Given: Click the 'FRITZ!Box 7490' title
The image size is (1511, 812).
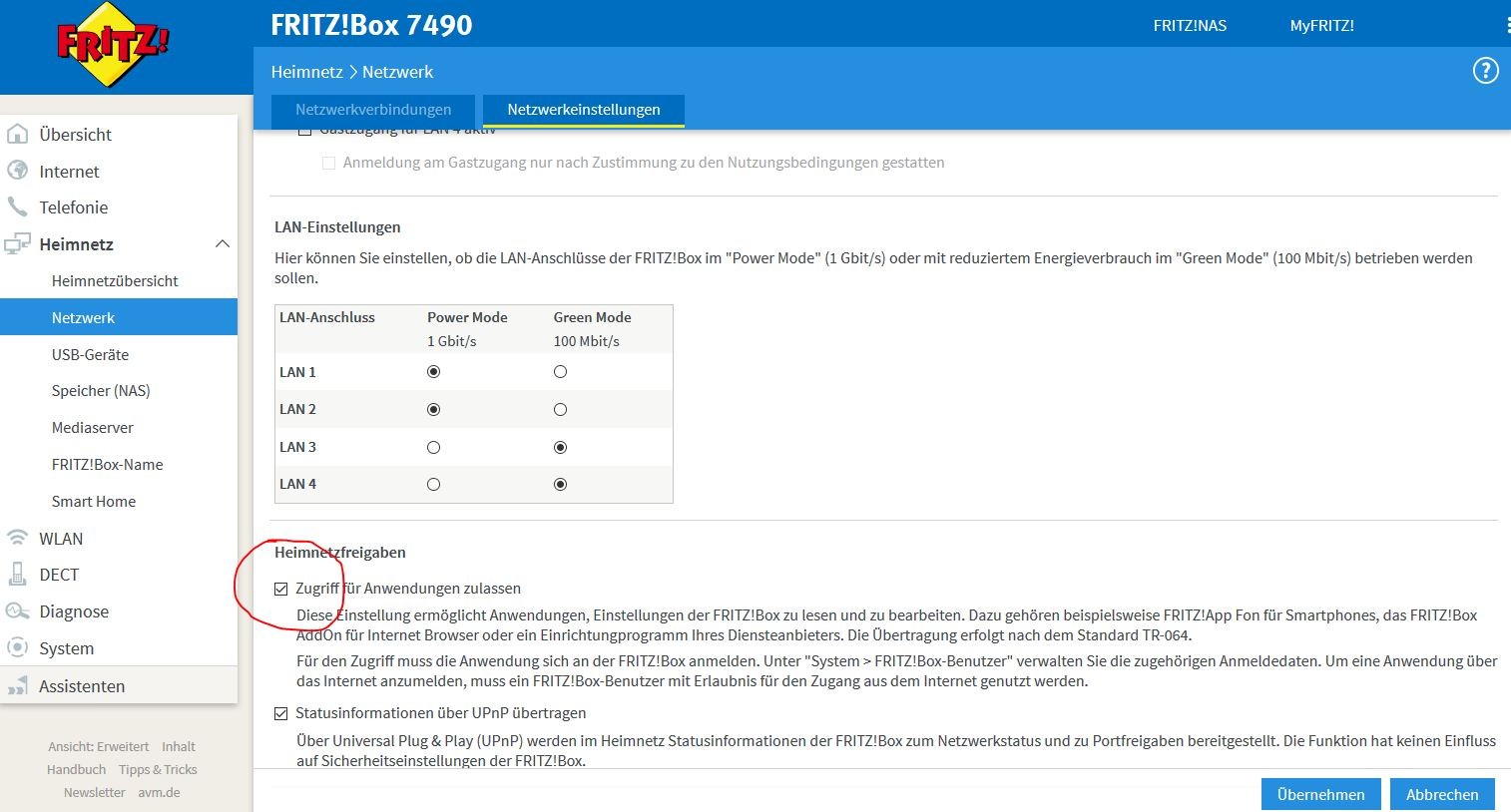Looking at the screenshot, I should 371,25.
